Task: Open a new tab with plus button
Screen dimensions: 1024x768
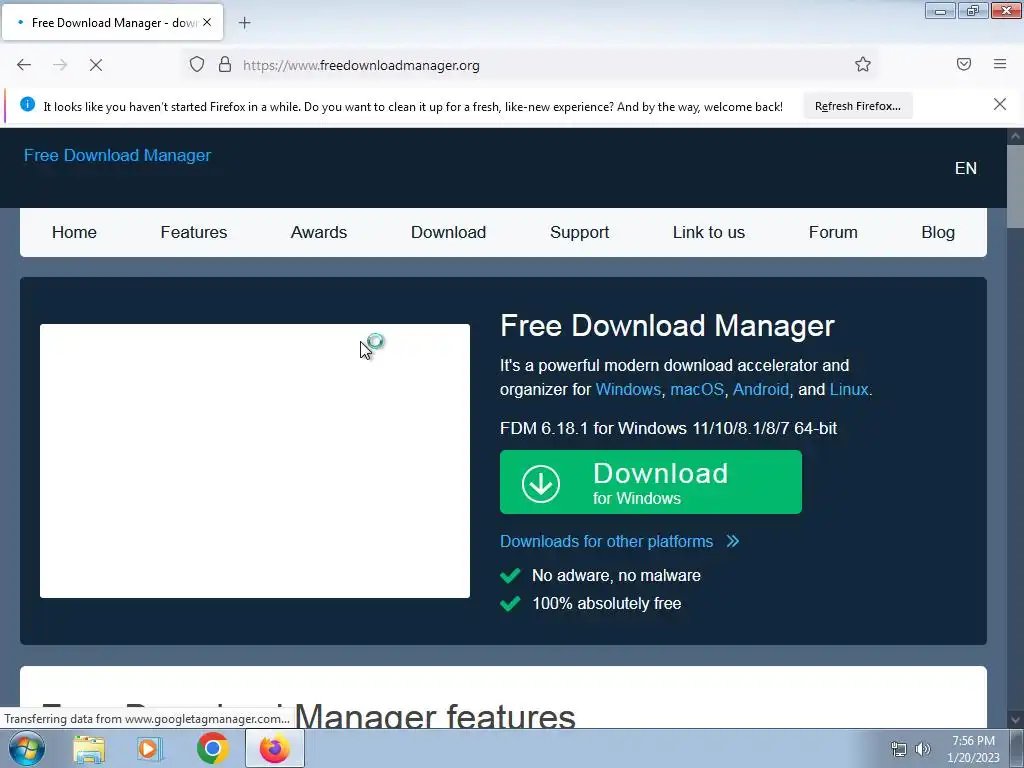Action: click(244, 23)
